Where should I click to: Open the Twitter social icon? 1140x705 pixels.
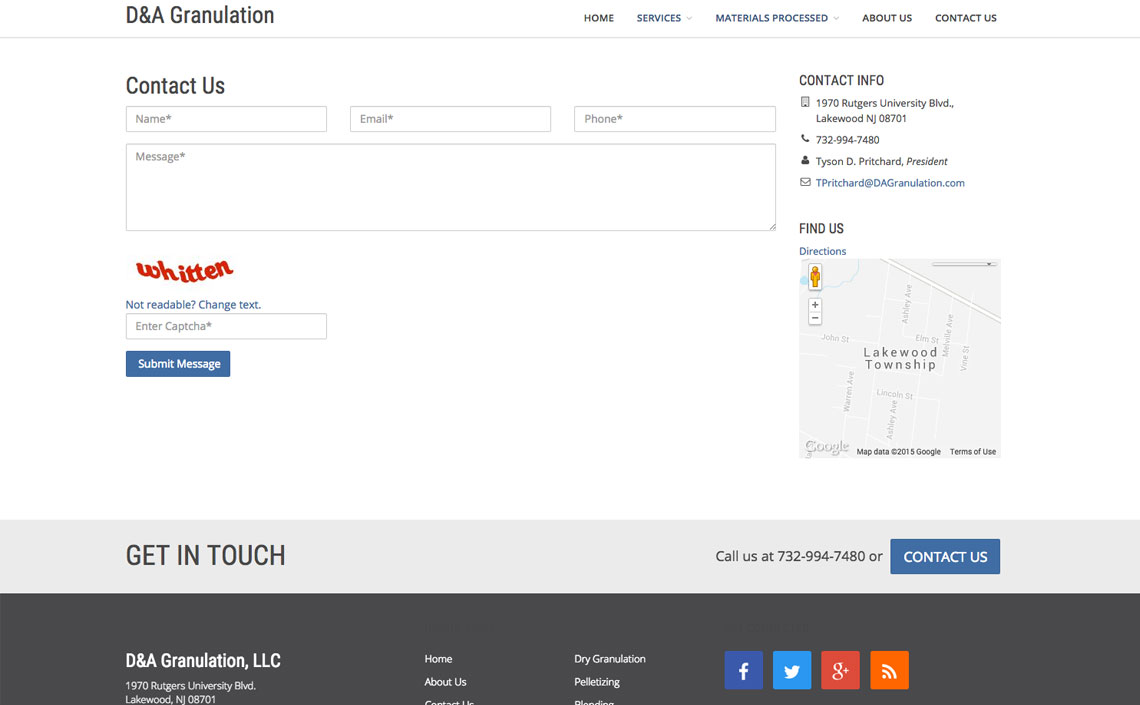coord(792,670)
